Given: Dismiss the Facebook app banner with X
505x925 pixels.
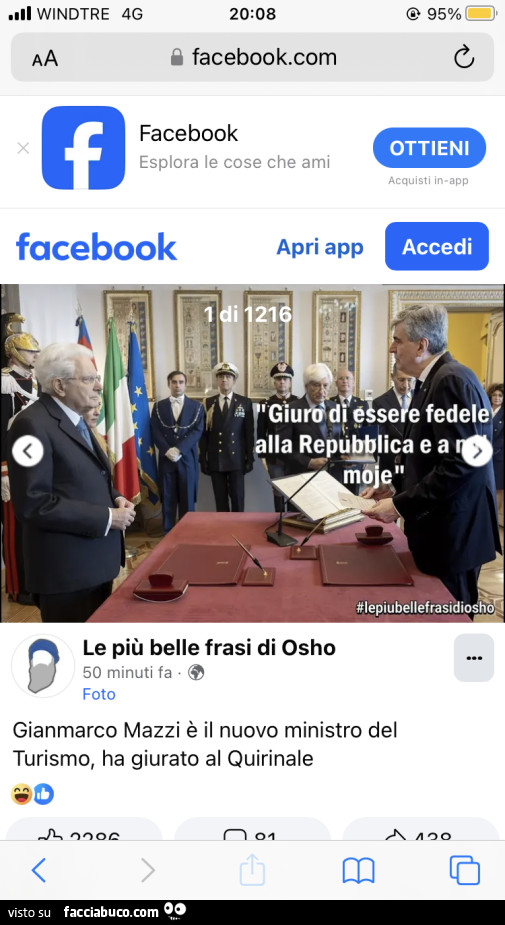Looking at the screenshot, I should [24, 148].
